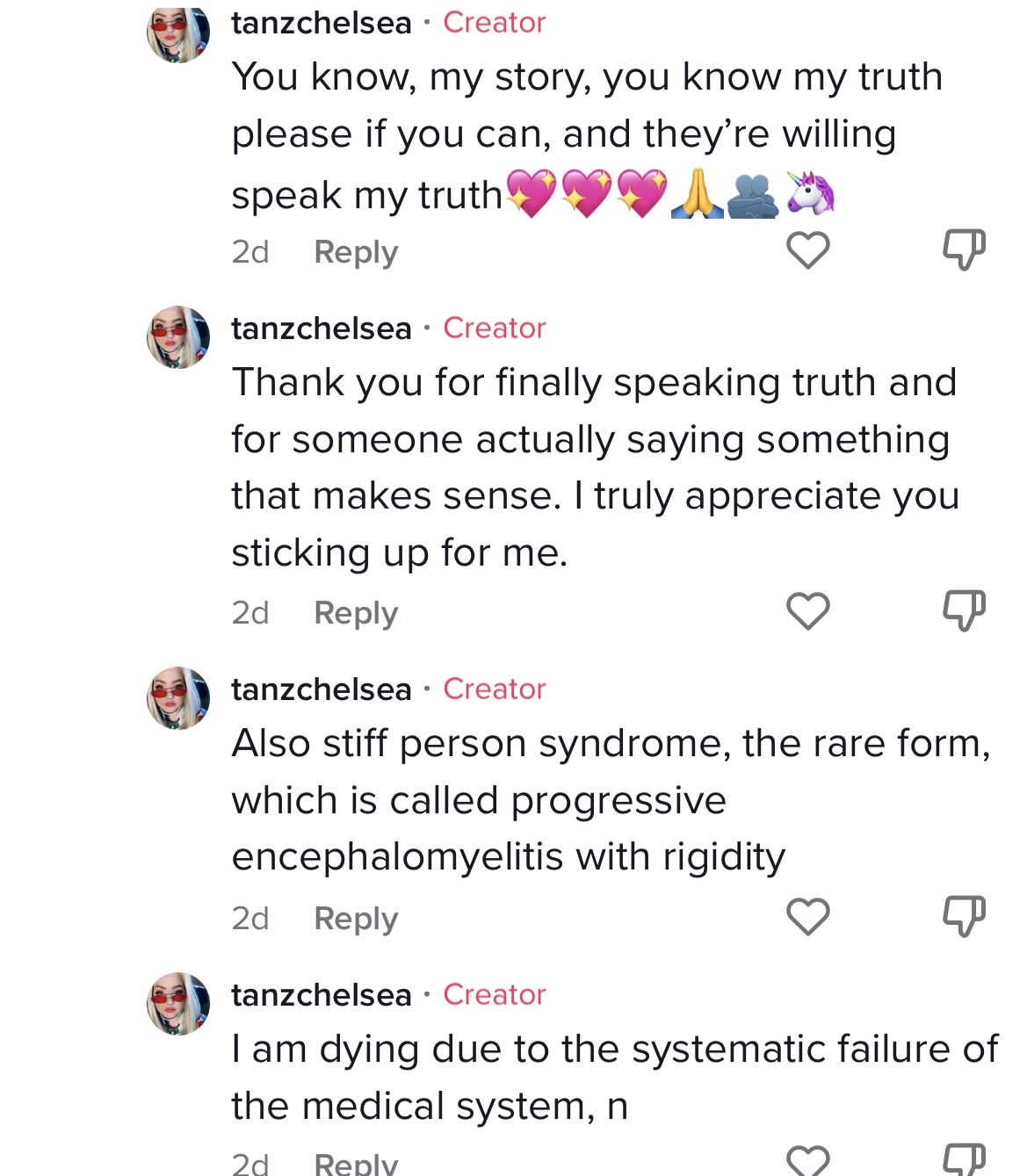The width and height of the screenshot is (1027, 1176).
Task: Open tanzchelsea avatar on 'I am dying' comment
Action: 178,1004
